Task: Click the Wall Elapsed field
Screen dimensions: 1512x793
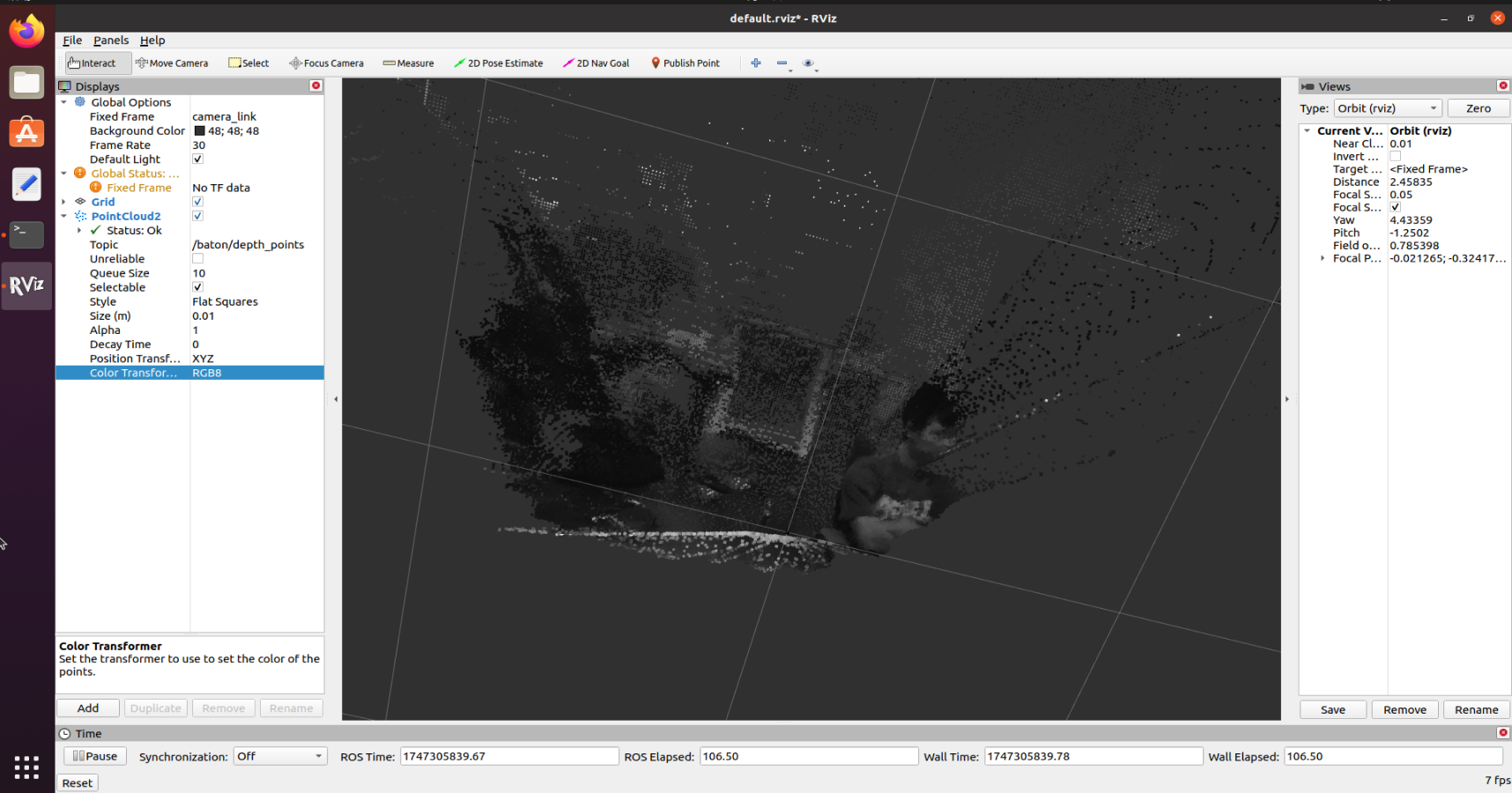Action: (x=1393, y=756)
